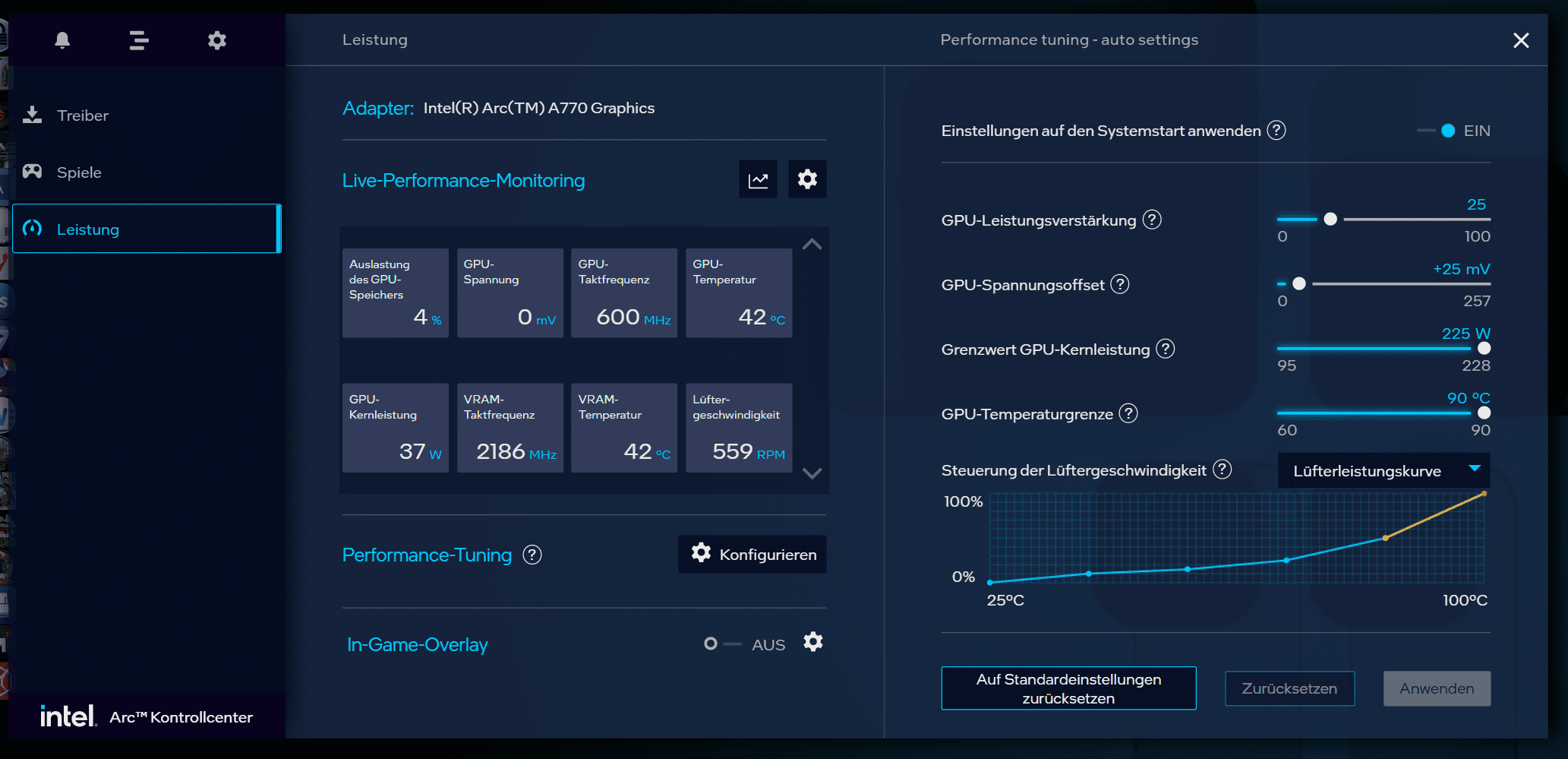Click the GPU-Temperaturgrenze slider handle

1484,413
